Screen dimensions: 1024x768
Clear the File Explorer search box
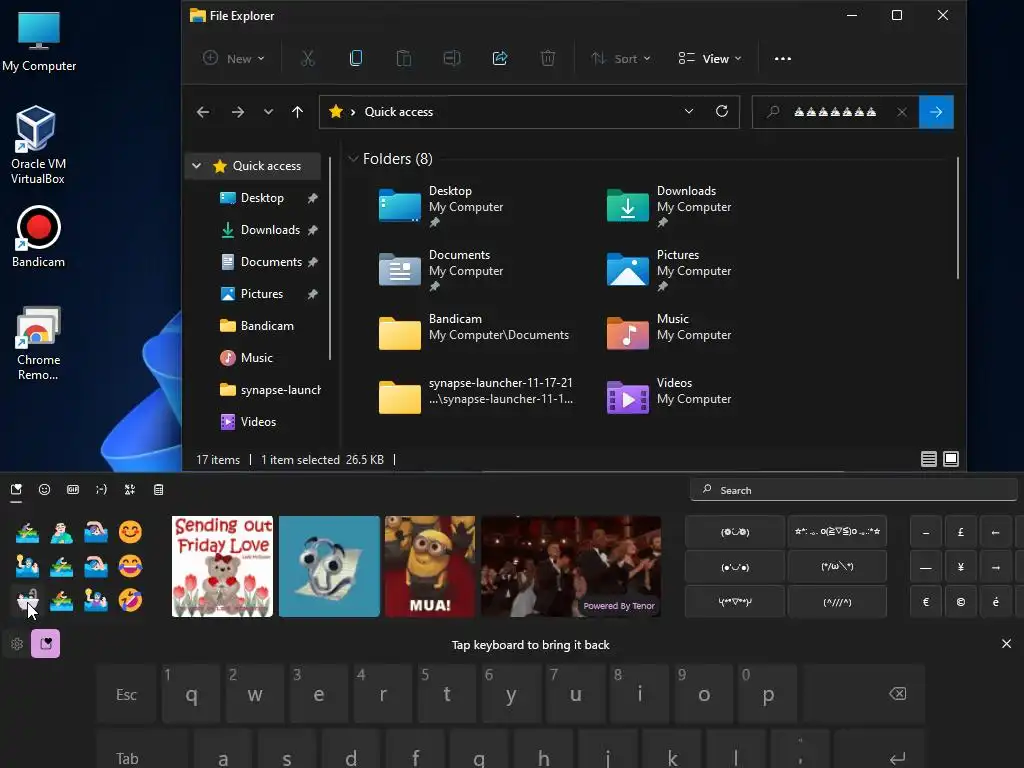point(902,112)
